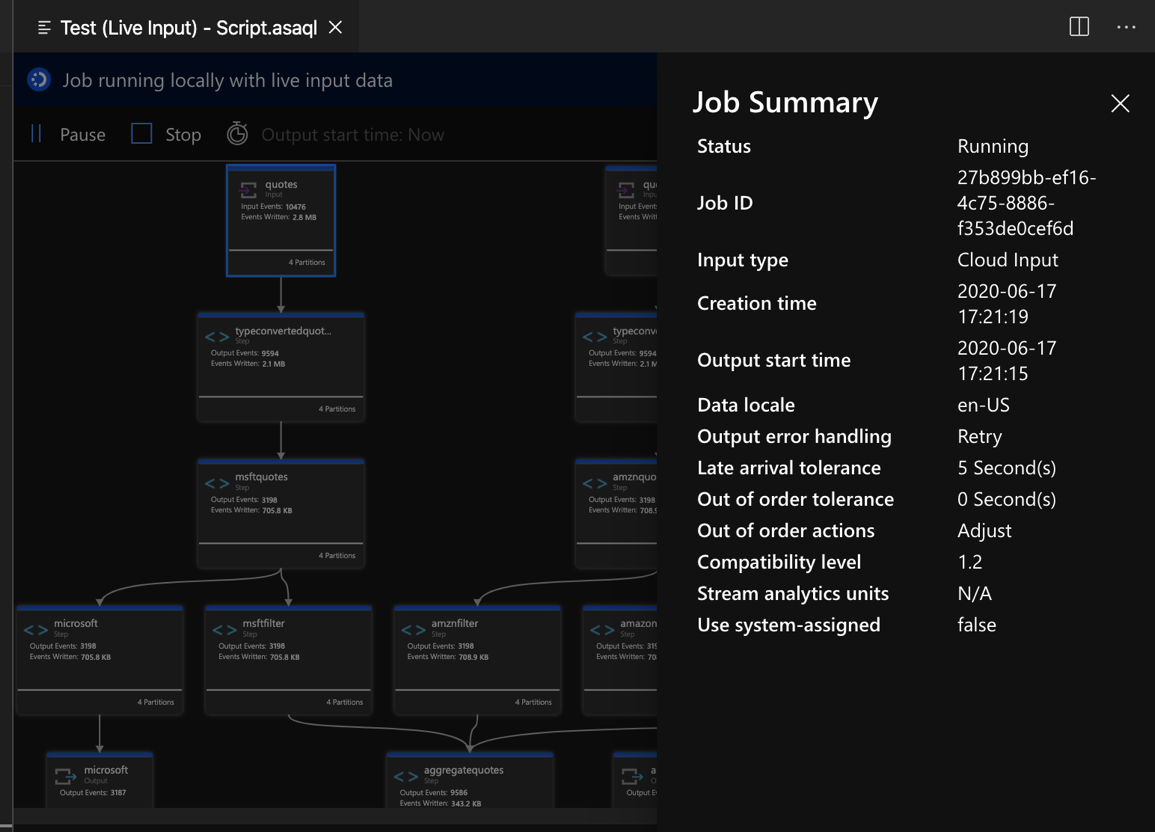The height and width of the screenshot is (832, 1155).
Task: Click the Job Summary heading
Action: 784,102
